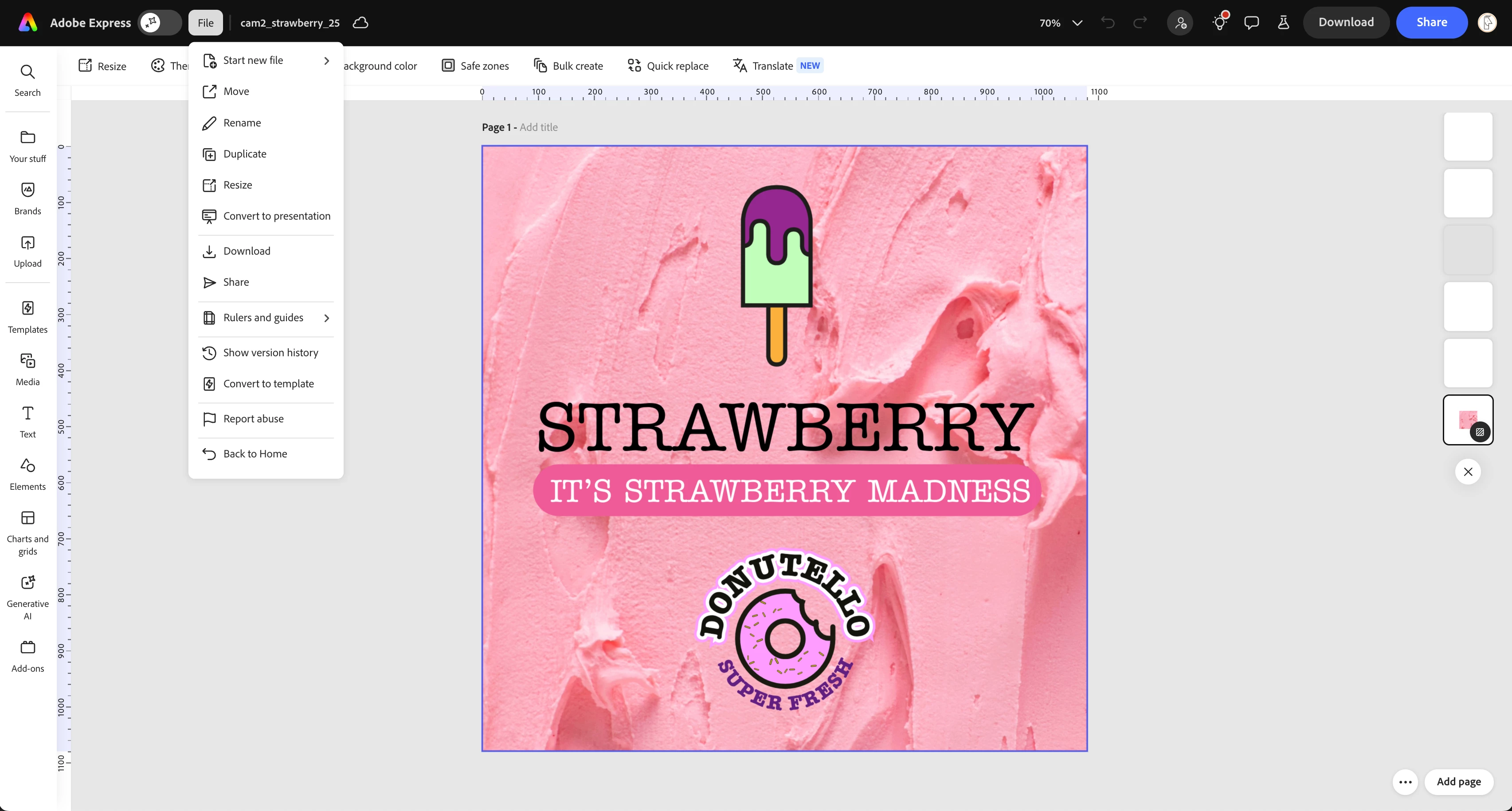Choose Share from the File menu

pos(266,282)
